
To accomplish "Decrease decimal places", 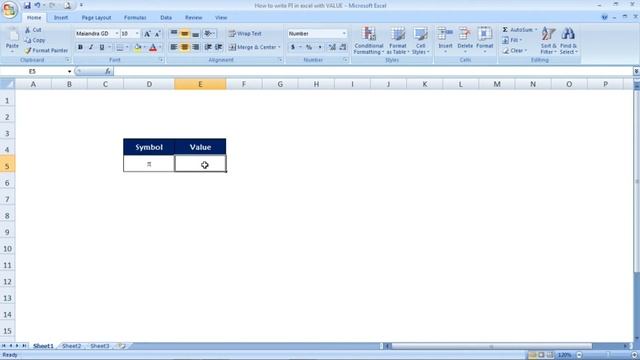I will [343, 47].
